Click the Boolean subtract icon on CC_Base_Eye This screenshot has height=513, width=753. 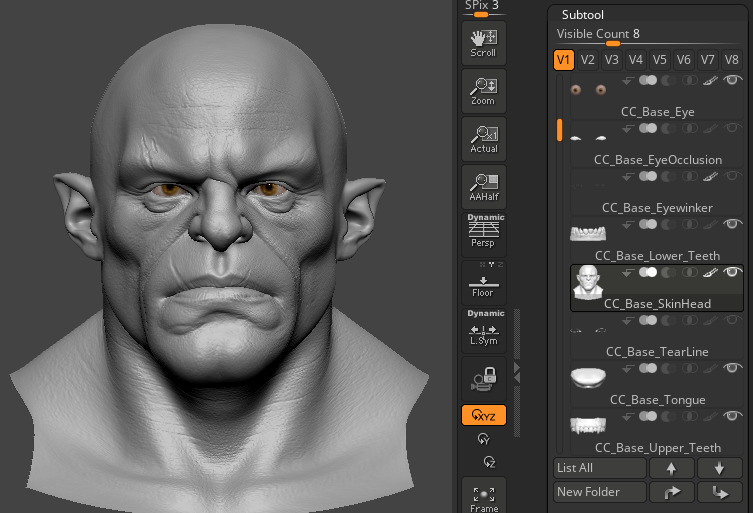point(668,80)
